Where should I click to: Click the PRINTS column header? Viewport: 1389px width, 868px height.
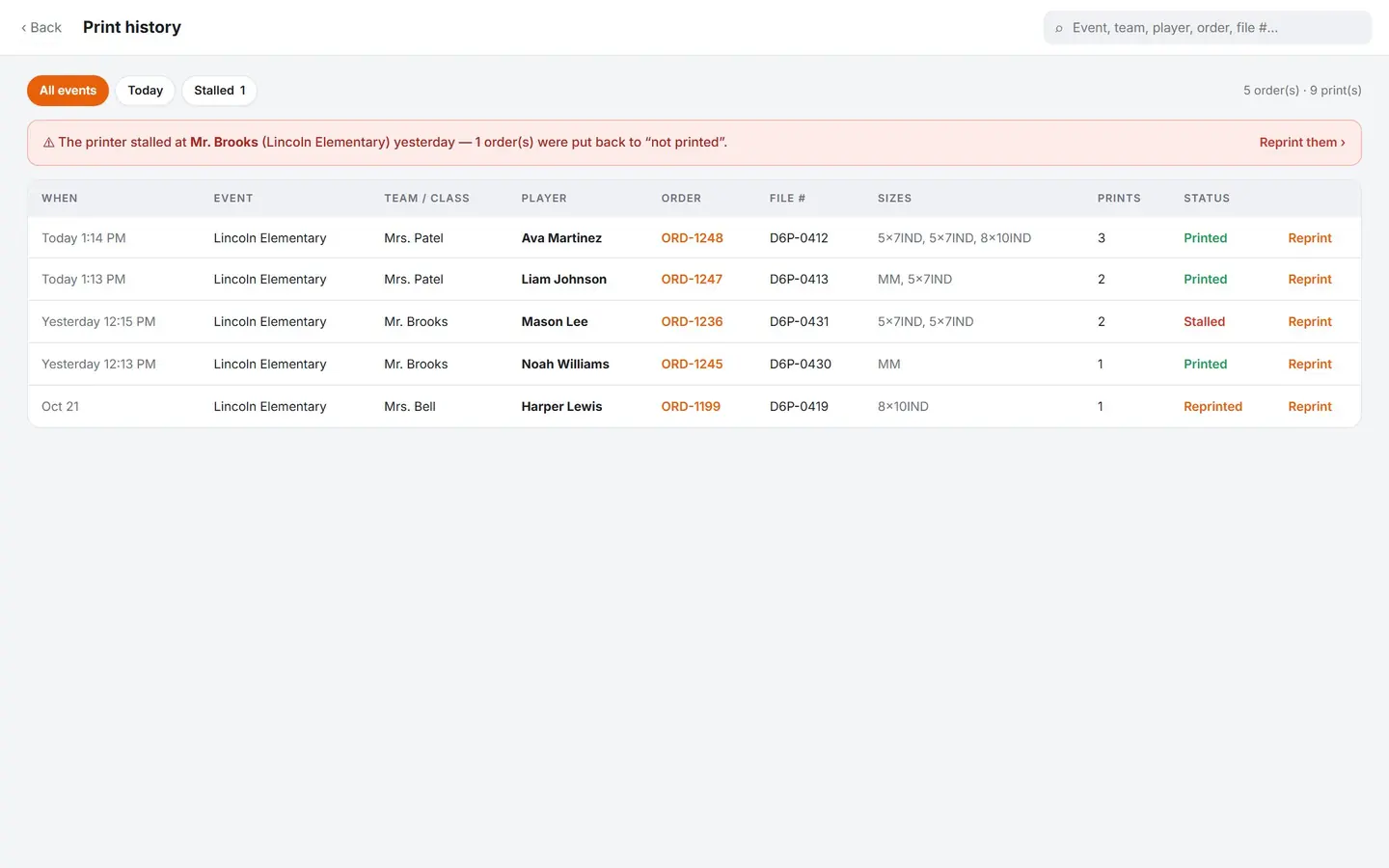tap(1119, 199)
